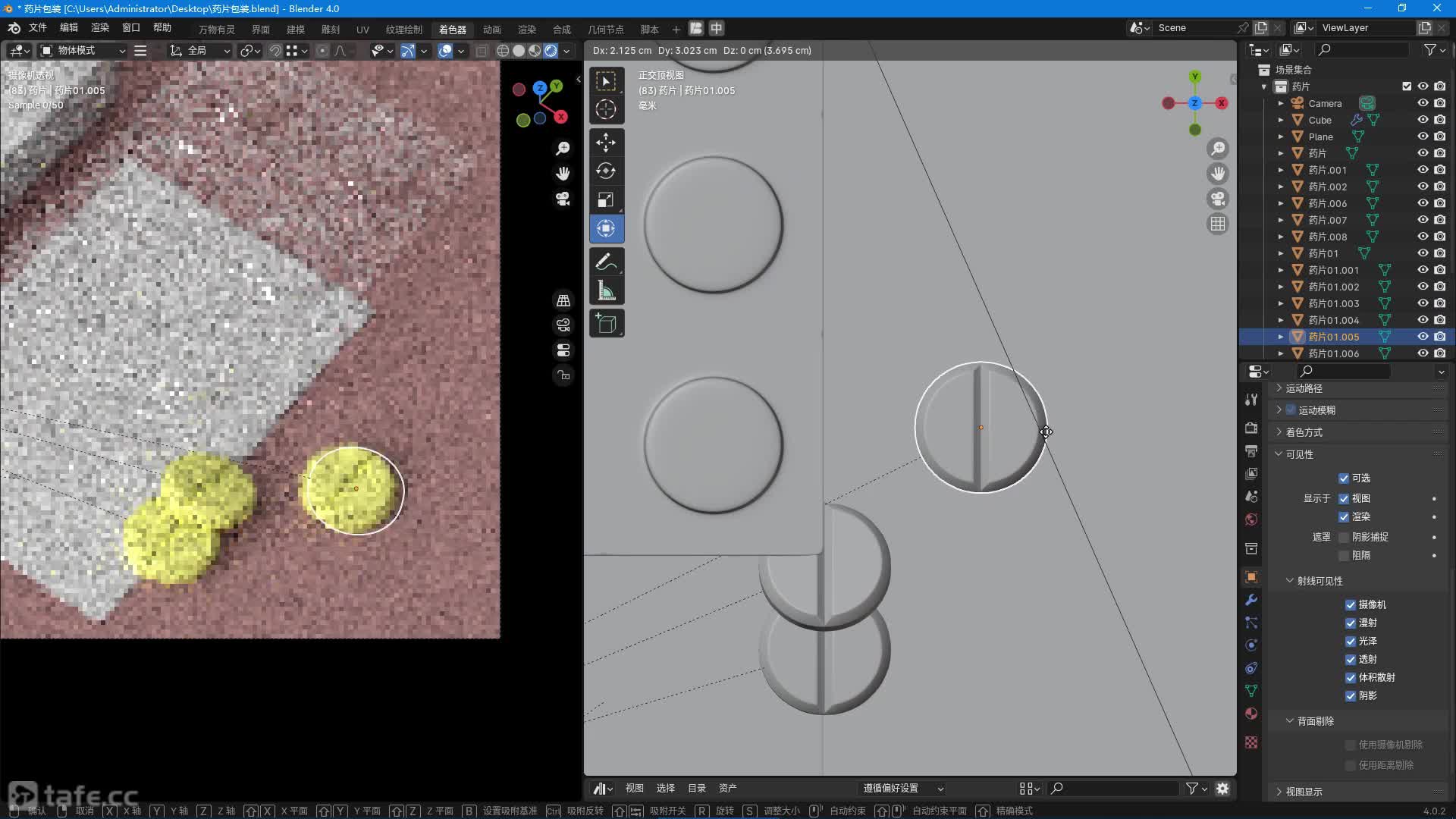Switch to the 建模 workspace tab
Screen dimensions: 1456x819
point(296,30)
